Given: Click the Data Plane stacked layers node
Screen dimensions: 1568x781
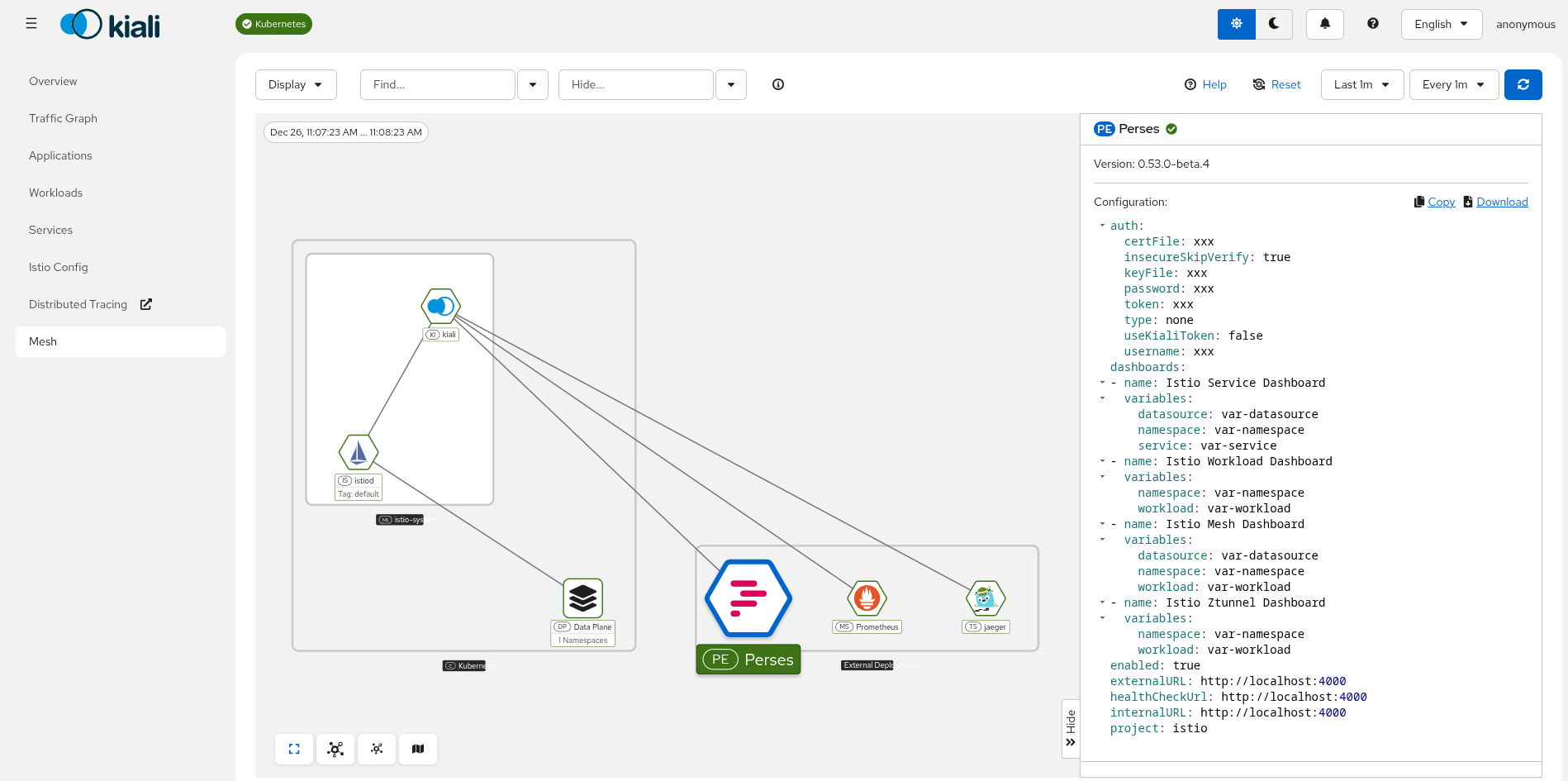Looking at the screenshot, I should 582,598.
